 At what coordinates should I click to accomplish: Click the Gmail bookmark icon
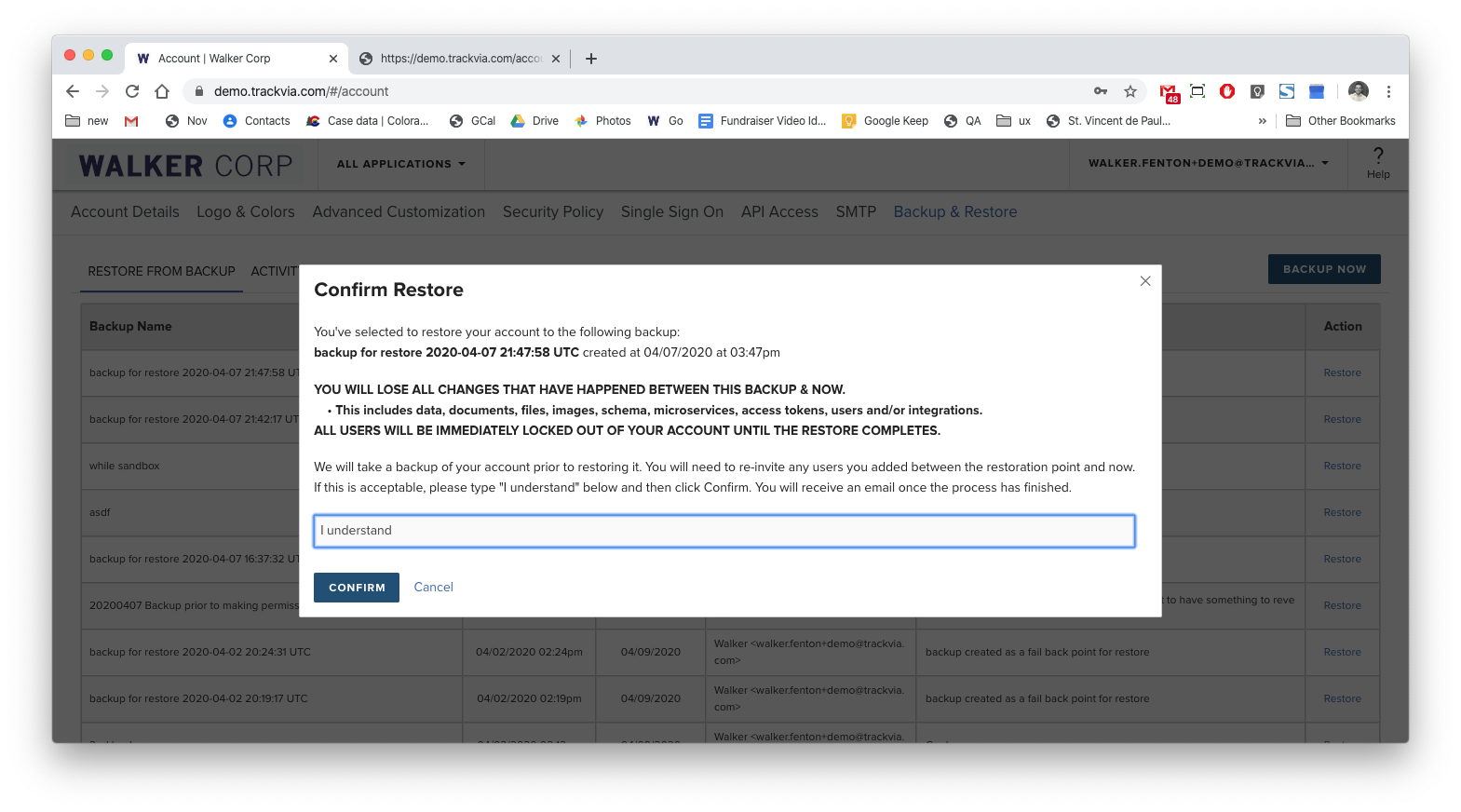pos(131,121)
